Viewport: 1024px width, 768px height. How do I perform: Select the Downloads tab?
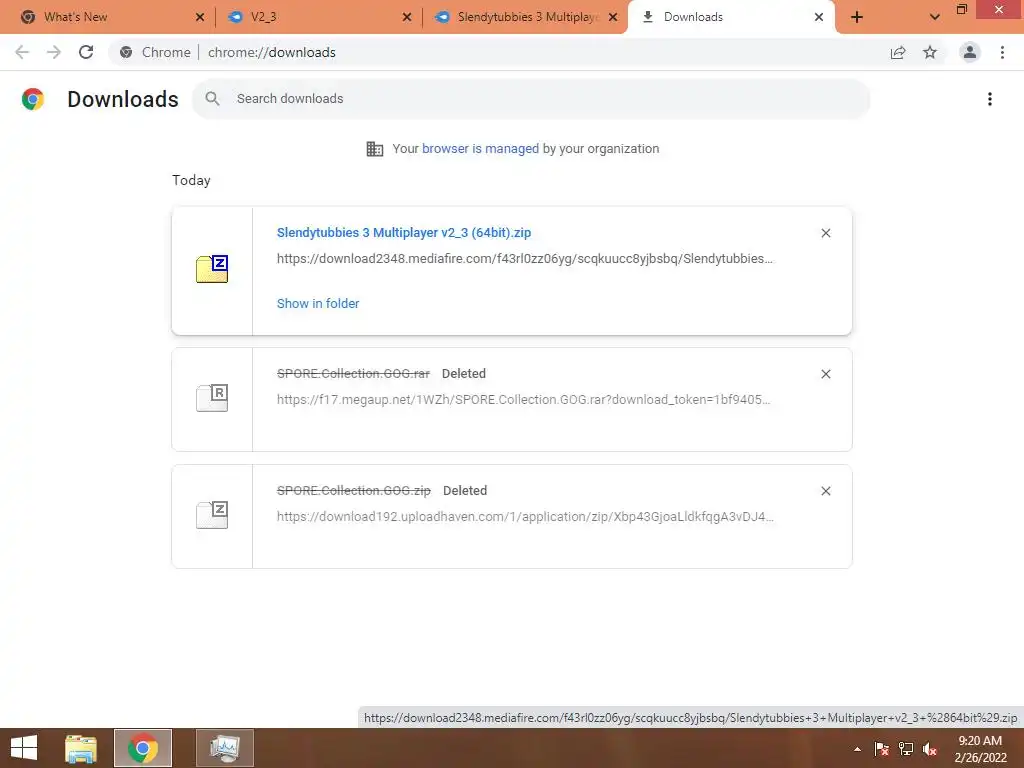click(x=730, y=17)
